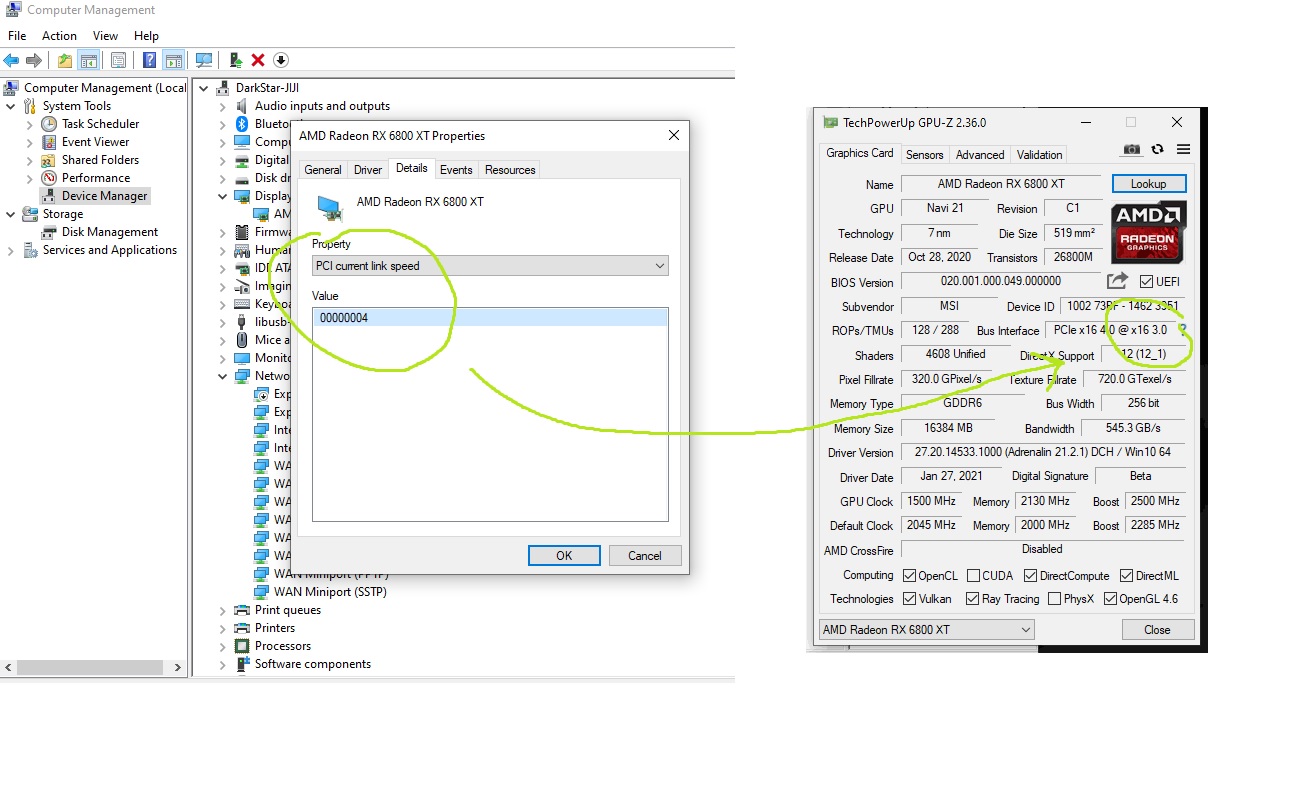Click the red X Uninstall device icon
Viewport: 1307px width, 809px height.
258,60
